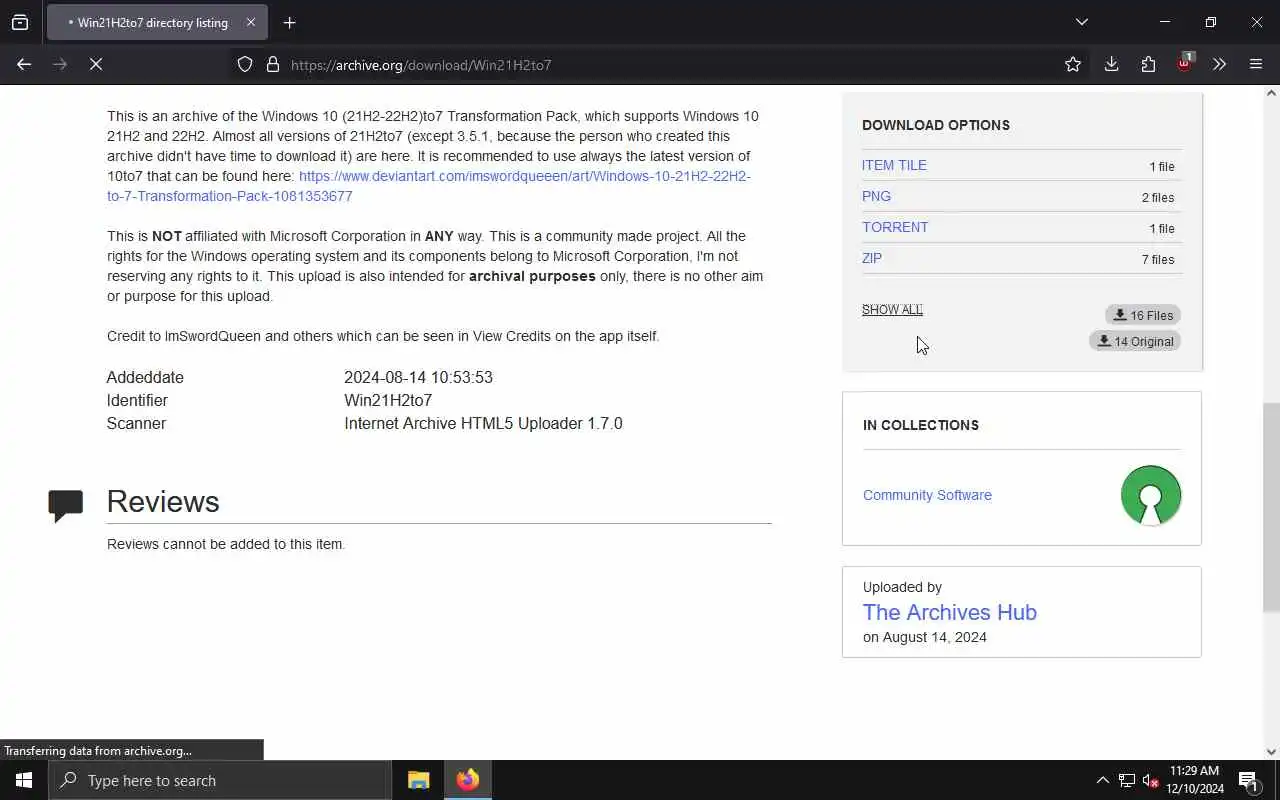
Task: Open the muted volume tray icon
Action: click(x=1151, y=780)
